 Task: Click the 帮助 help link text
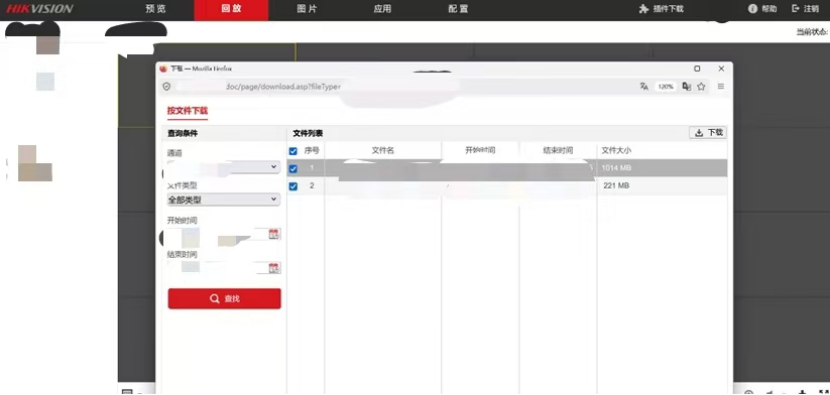pos(769,9)
